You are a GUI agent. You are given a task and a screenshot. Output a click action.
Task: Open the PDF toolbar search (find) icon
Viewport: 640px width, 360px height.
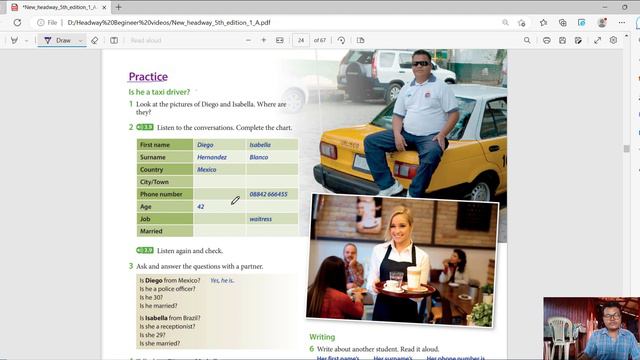[527, 40]
